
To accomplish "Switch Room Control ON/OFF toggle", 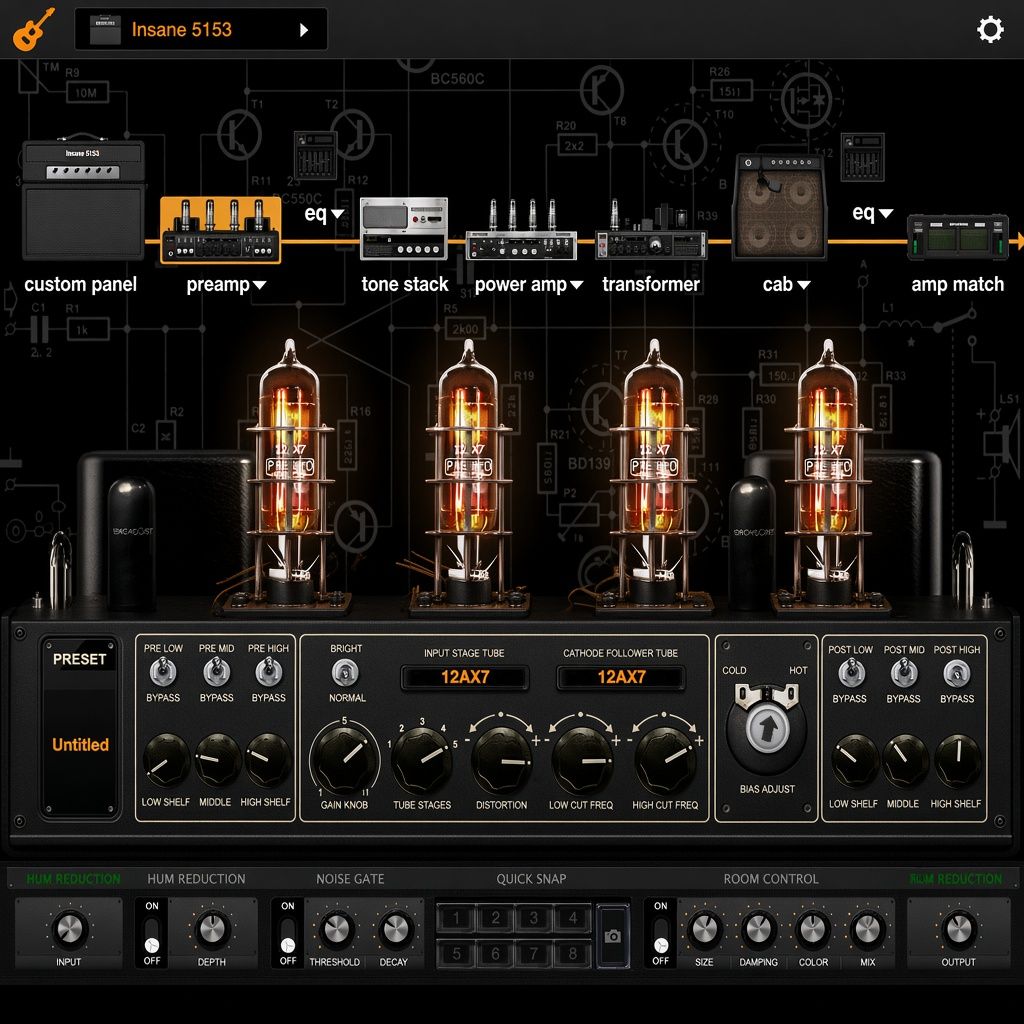I will [660, 934].
